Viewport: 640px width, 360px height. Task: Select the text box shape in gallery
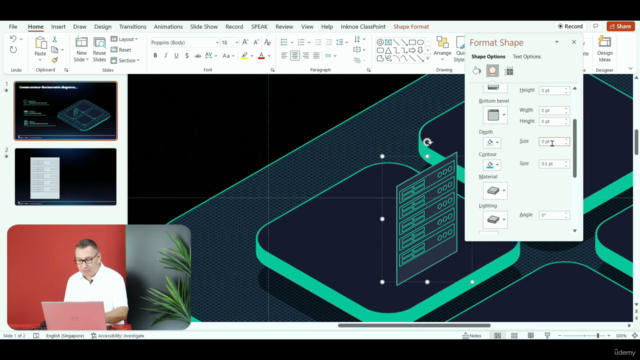(388, 42)
